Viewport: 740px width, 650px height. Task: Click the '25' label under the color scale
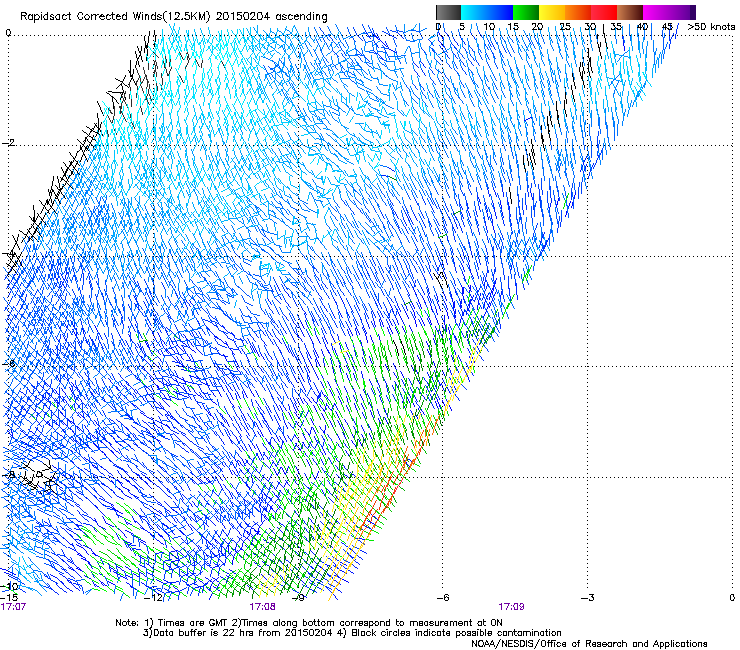[565, 27]
